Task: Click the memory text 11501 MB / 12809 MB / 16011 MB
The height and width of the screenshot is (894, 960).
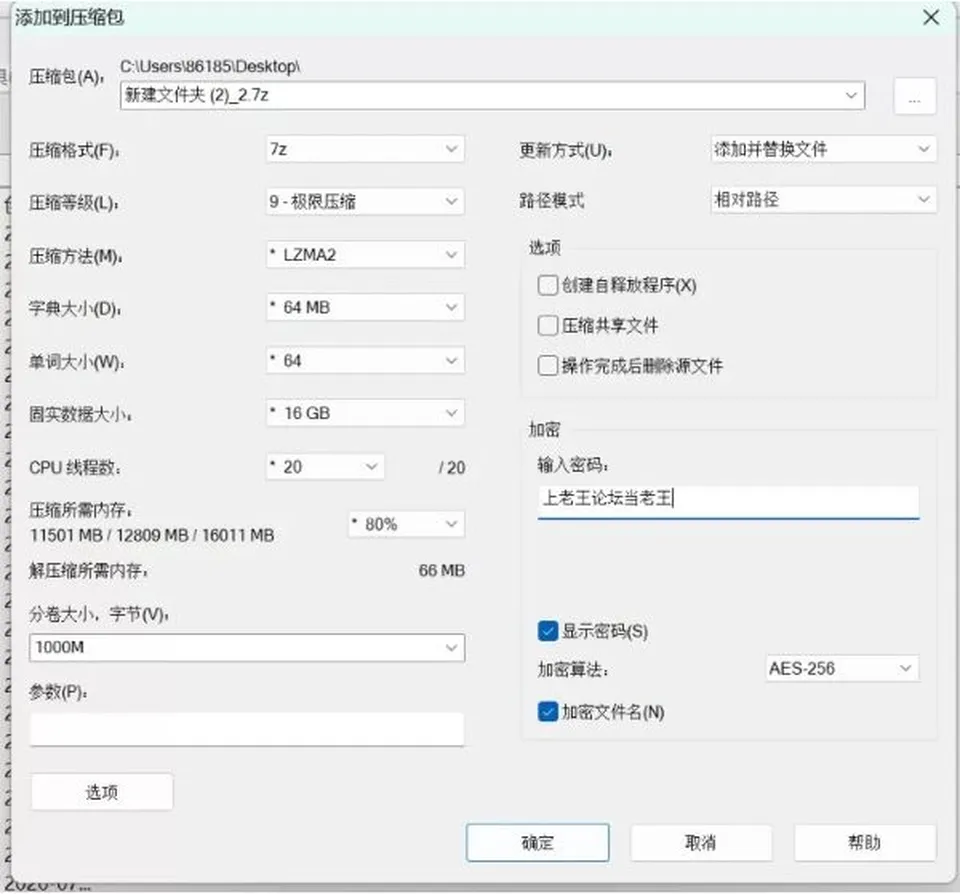Action: 152,535
